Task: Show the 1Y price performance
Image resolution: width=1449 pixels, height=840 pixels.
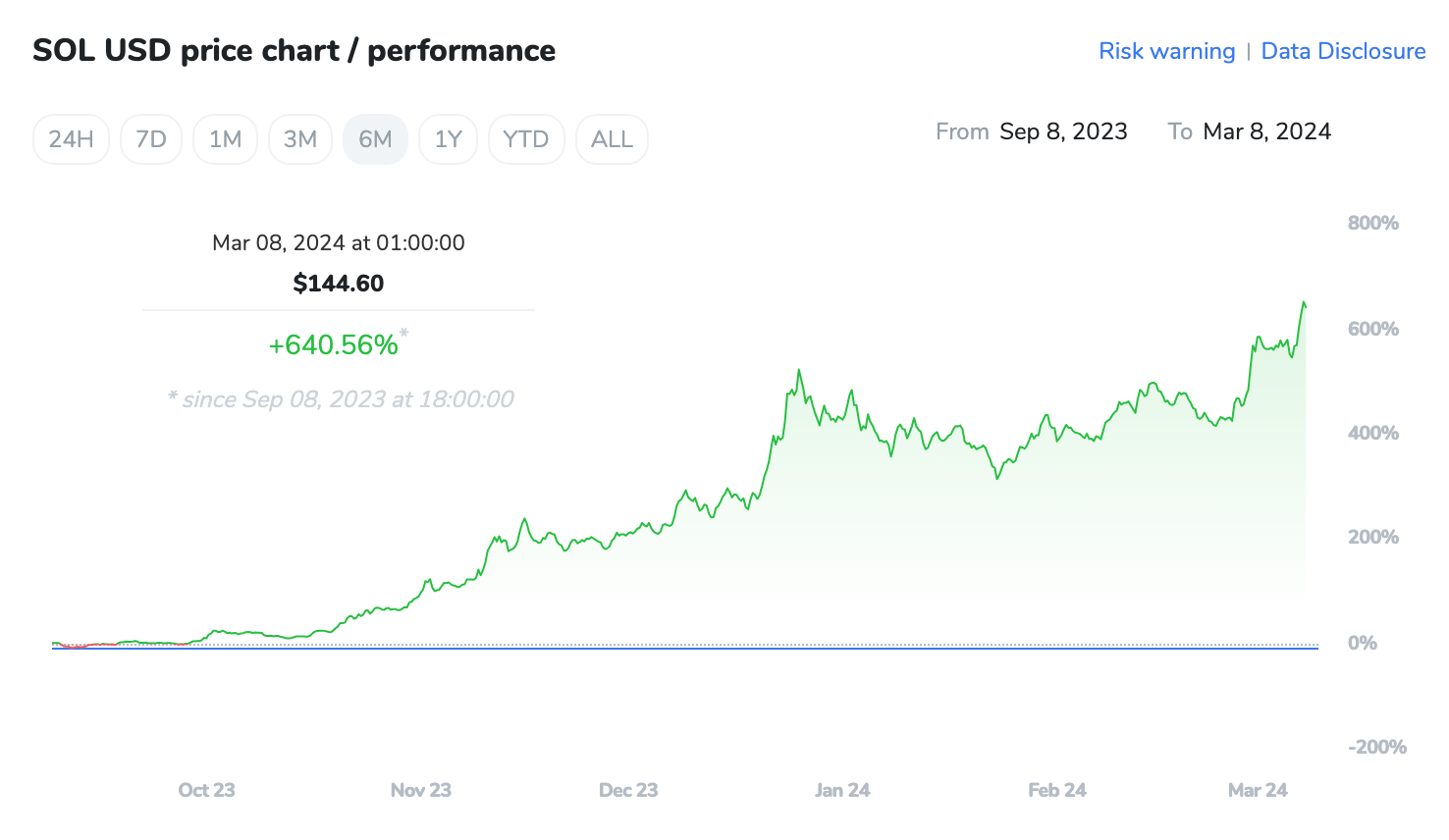Action: (448, 139)
